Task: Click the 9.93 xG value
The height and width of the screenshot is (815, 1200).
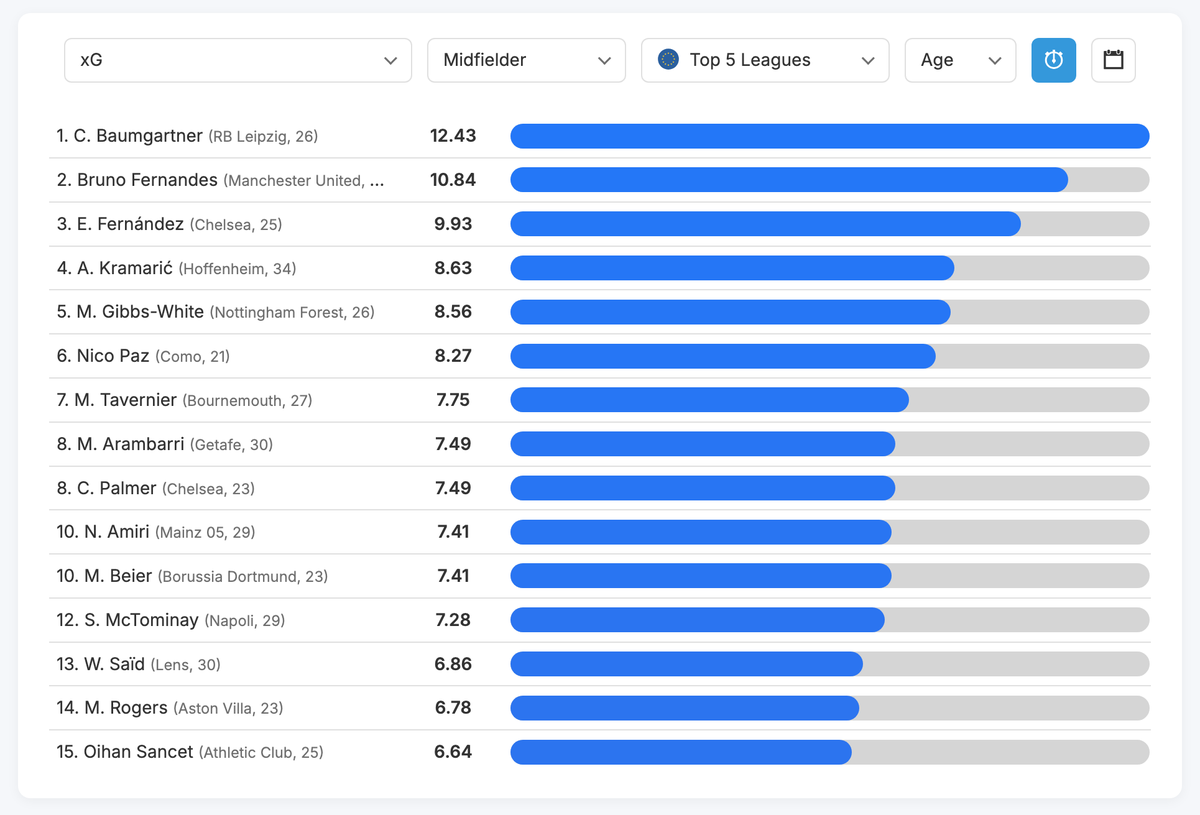Action: [x=453, y=224]
